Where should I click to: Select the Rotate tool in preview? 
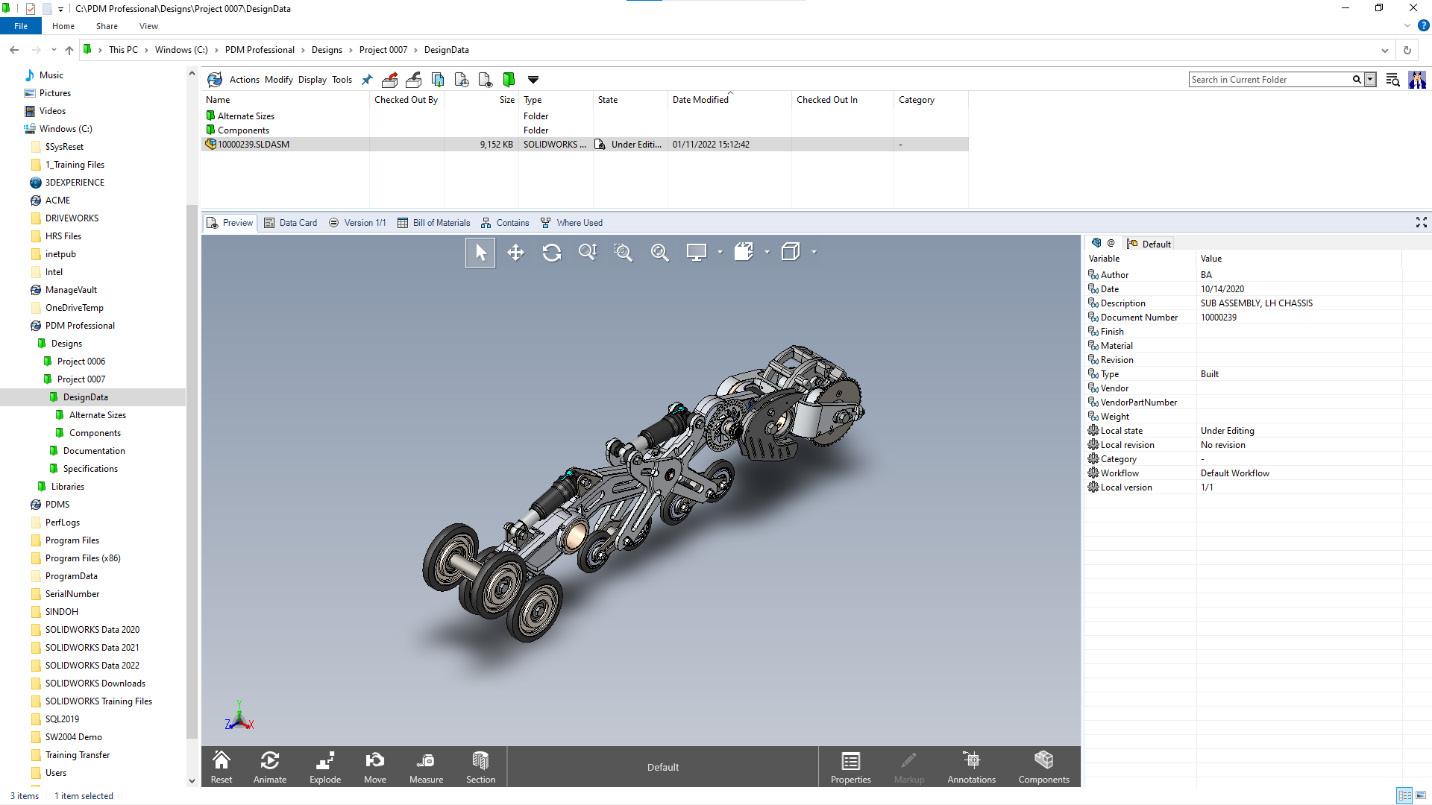click(x=552, y=253)
